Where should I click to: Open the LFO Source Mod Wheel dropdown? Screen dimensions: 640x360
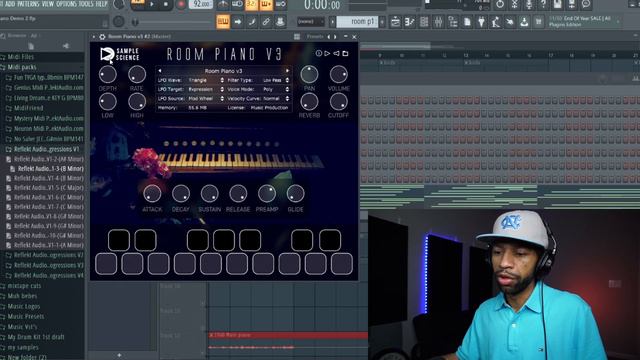(x=206, y=98)
